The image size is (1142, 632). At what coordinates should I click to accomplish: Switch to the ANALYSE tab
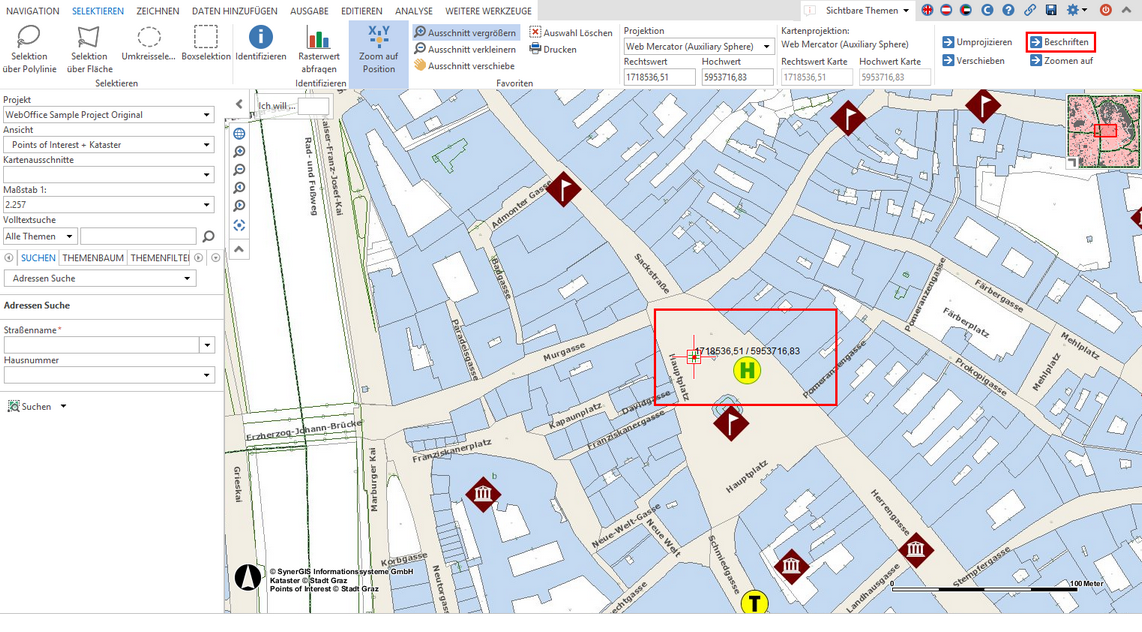point(414,11)
